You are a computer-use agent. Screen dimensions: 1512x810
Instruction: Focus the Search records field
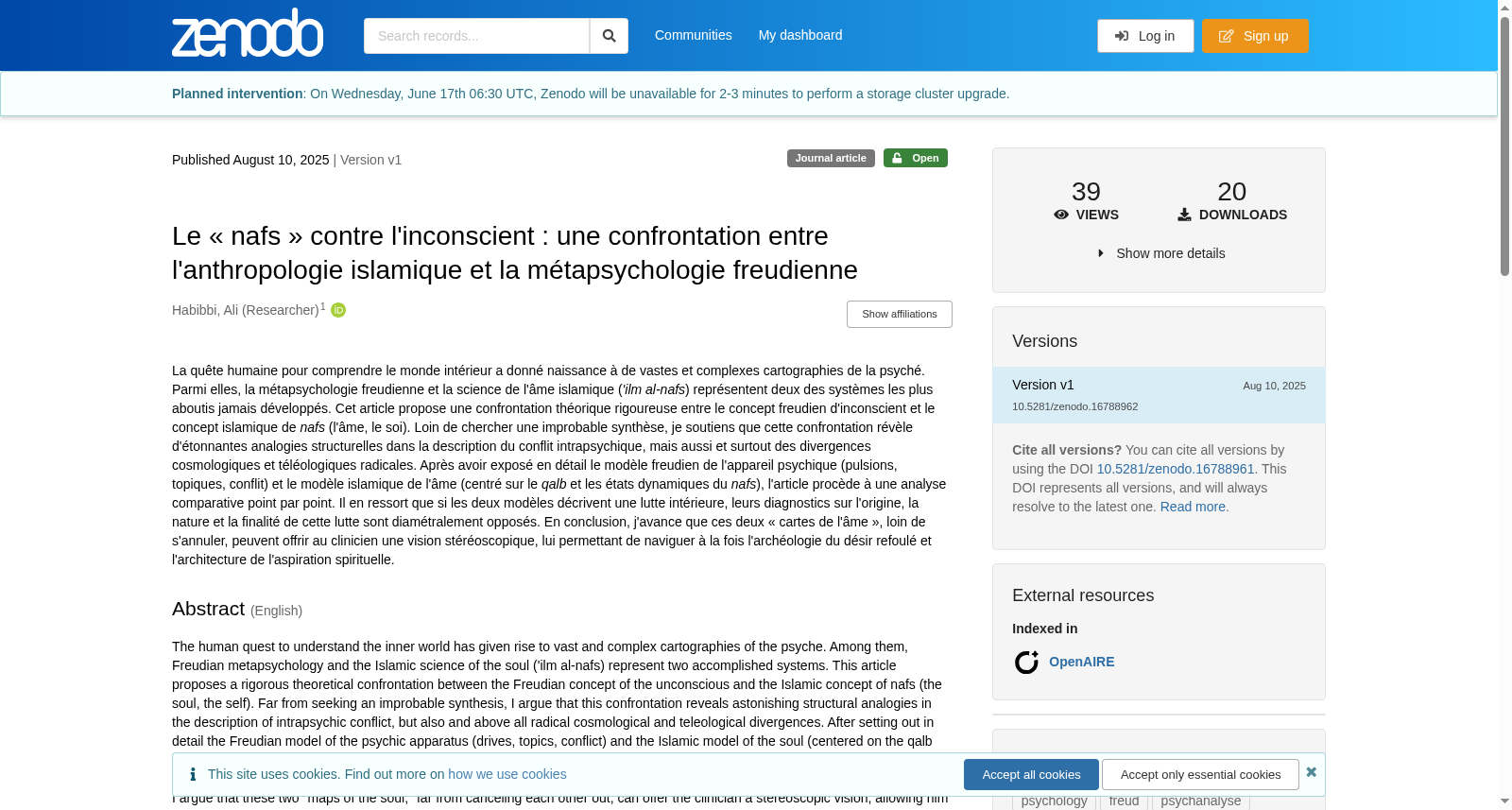click(x=476, y=36)
